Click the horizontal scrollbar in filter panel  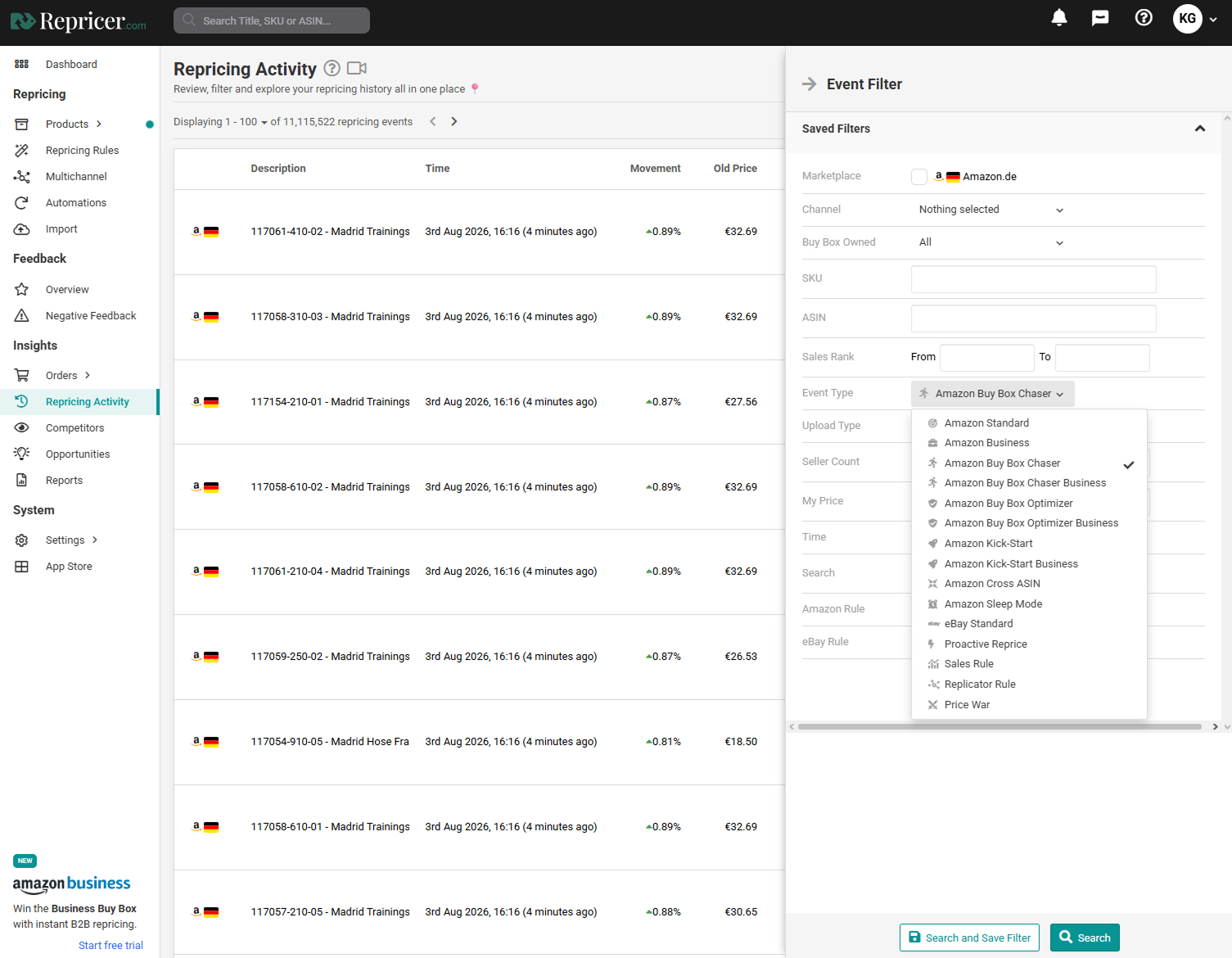tap(1000, 727)
